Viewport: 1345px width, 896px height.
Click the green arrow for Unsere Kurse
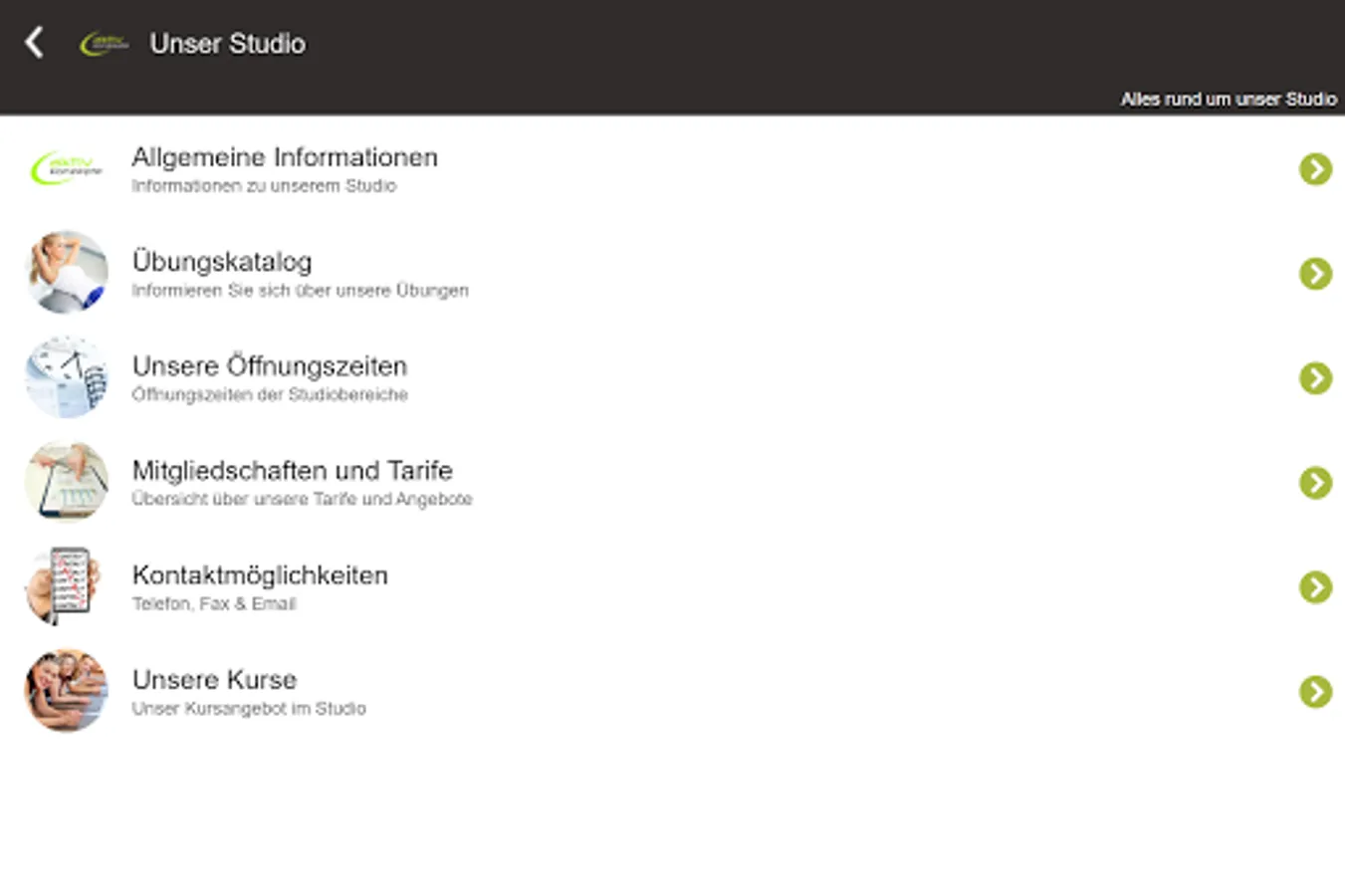pos(1315,692)
